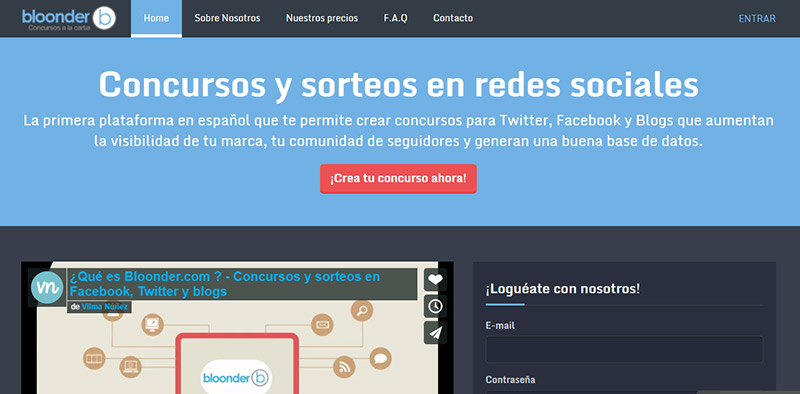Click the envelope mail icon in video
Screen dimensions: 800x394
pos(322,325)
